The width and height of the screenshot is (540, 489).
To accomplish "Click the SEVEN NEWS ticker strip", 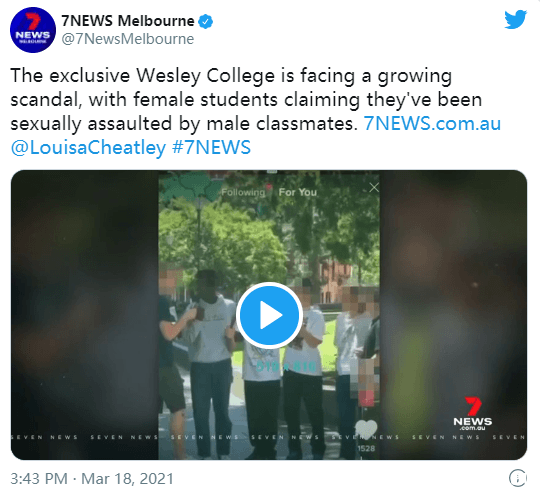I will [x=269, y=437].
